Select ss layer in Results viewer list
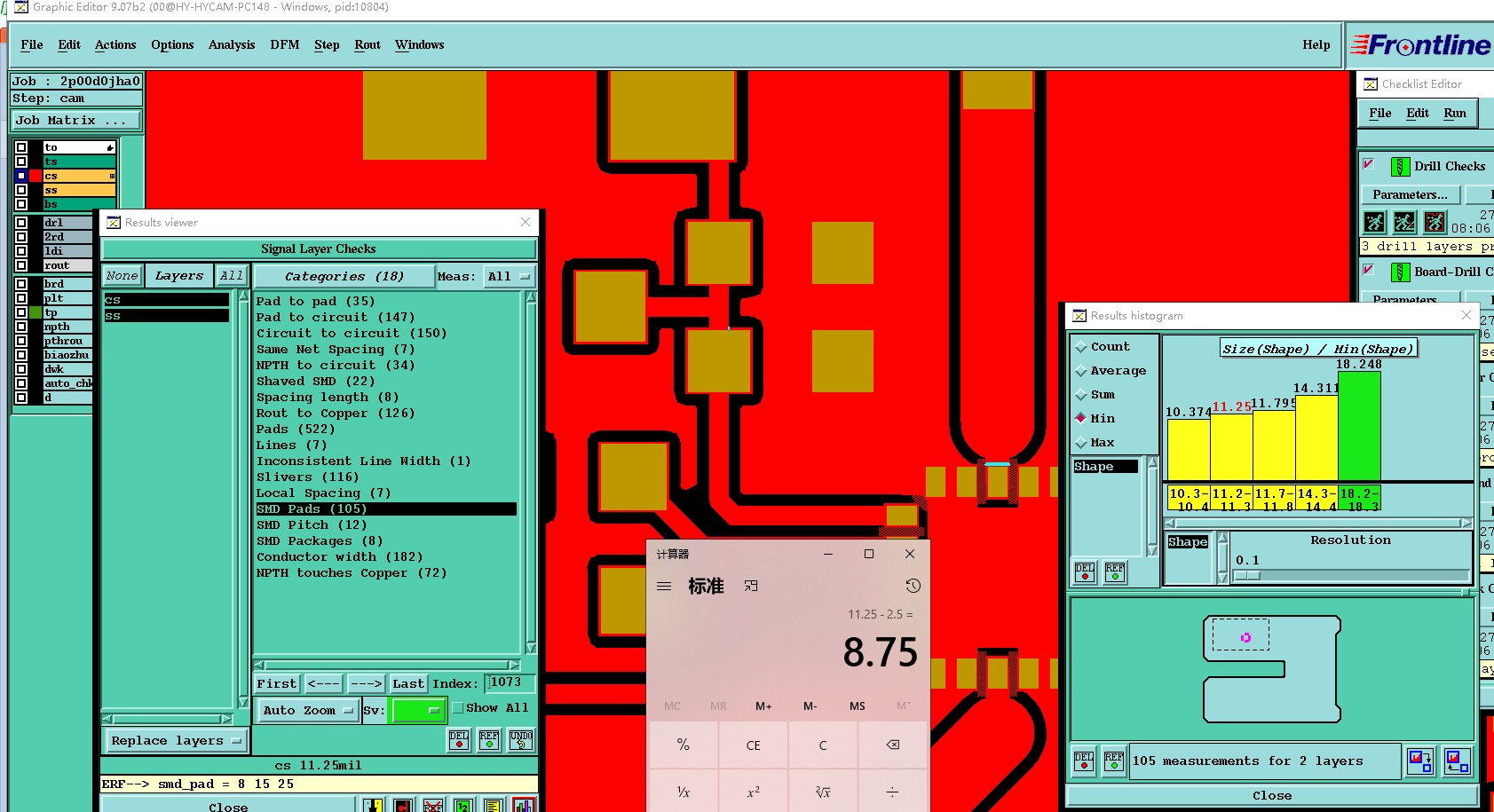Viewport: 1494px width, 812px height. [166, 316]
